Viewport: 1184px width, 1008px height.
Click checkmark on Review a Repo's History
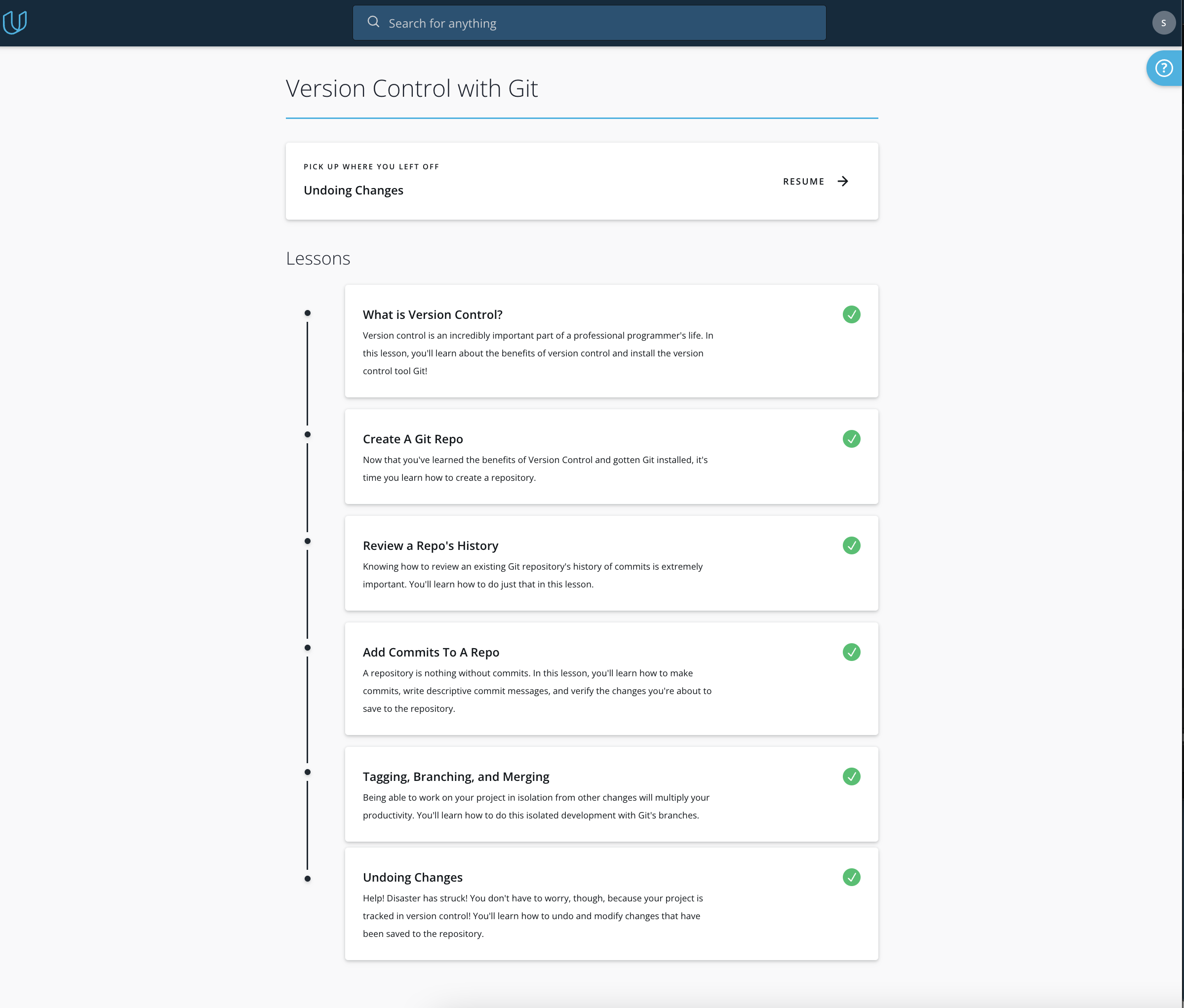pyautogui.click(x=851, y=545)
